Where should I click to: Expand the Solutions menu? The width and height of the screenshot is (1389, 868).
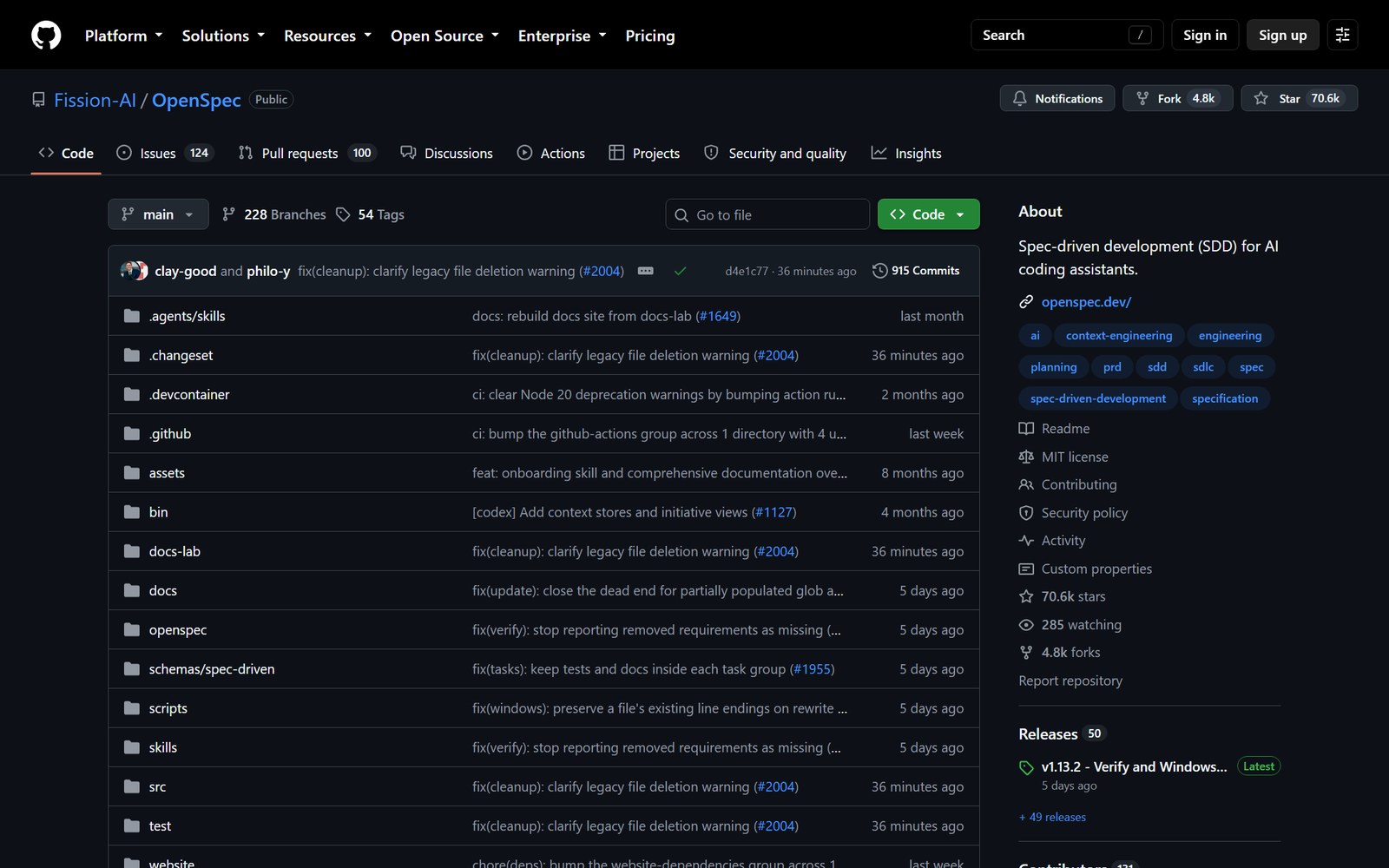click(x=223, y=36)
